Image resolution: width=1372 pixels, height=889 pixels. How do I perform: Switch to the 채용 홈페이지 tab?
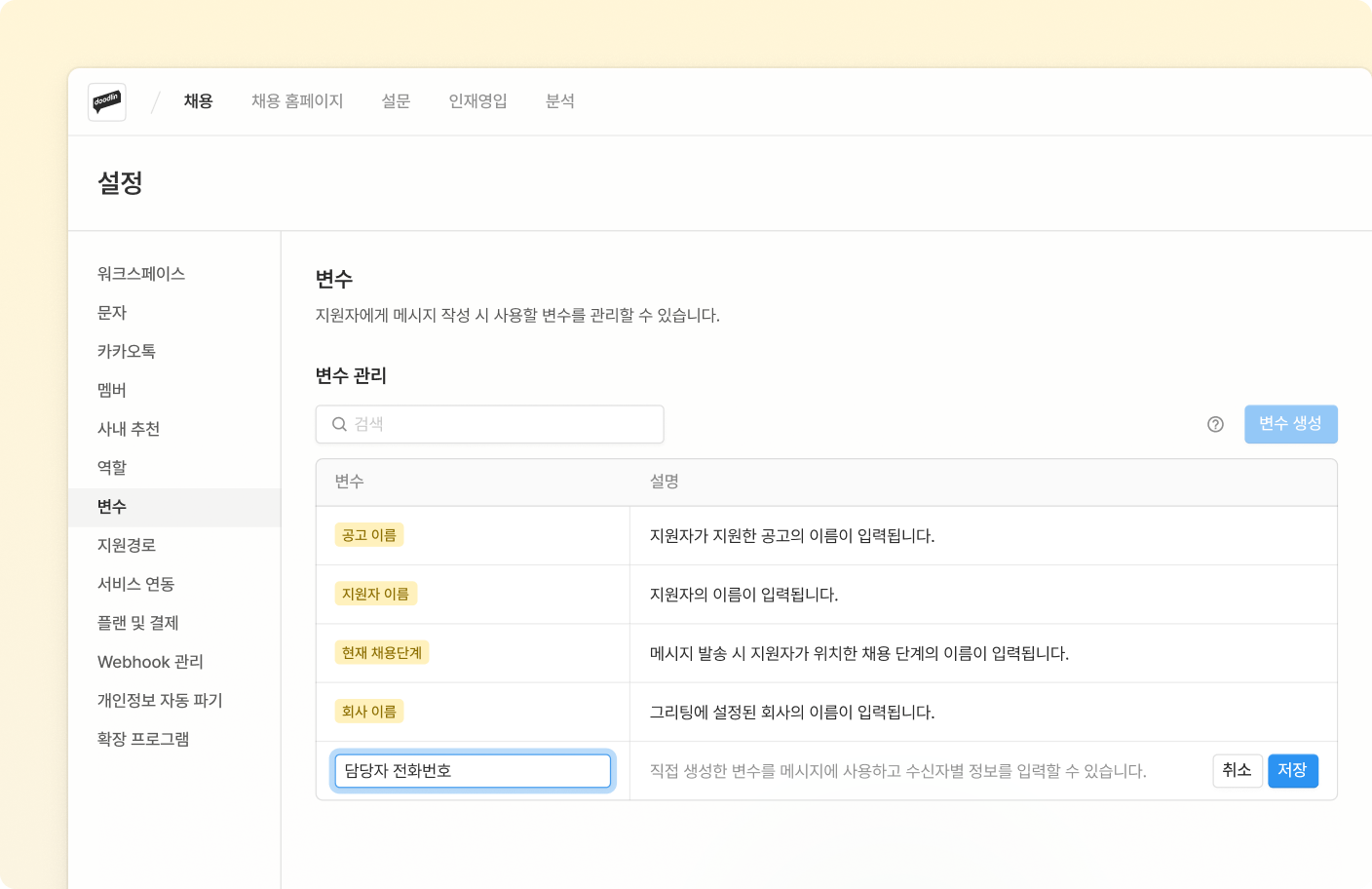click(297, 101)
